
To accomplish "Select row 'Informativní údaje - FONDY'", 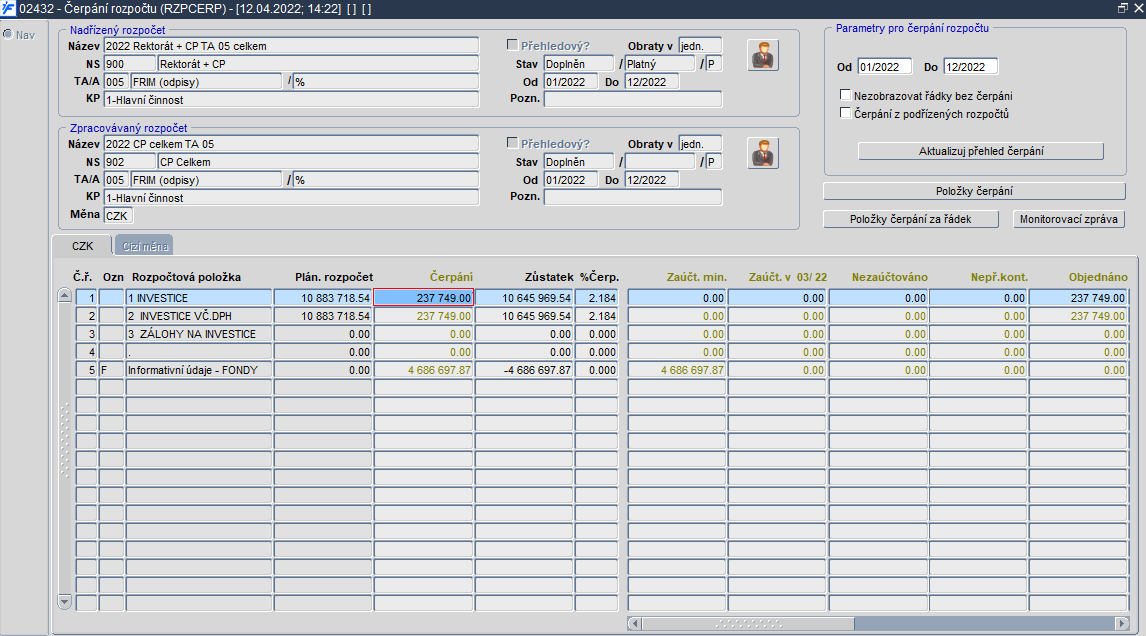I will (x=199, y=370).
